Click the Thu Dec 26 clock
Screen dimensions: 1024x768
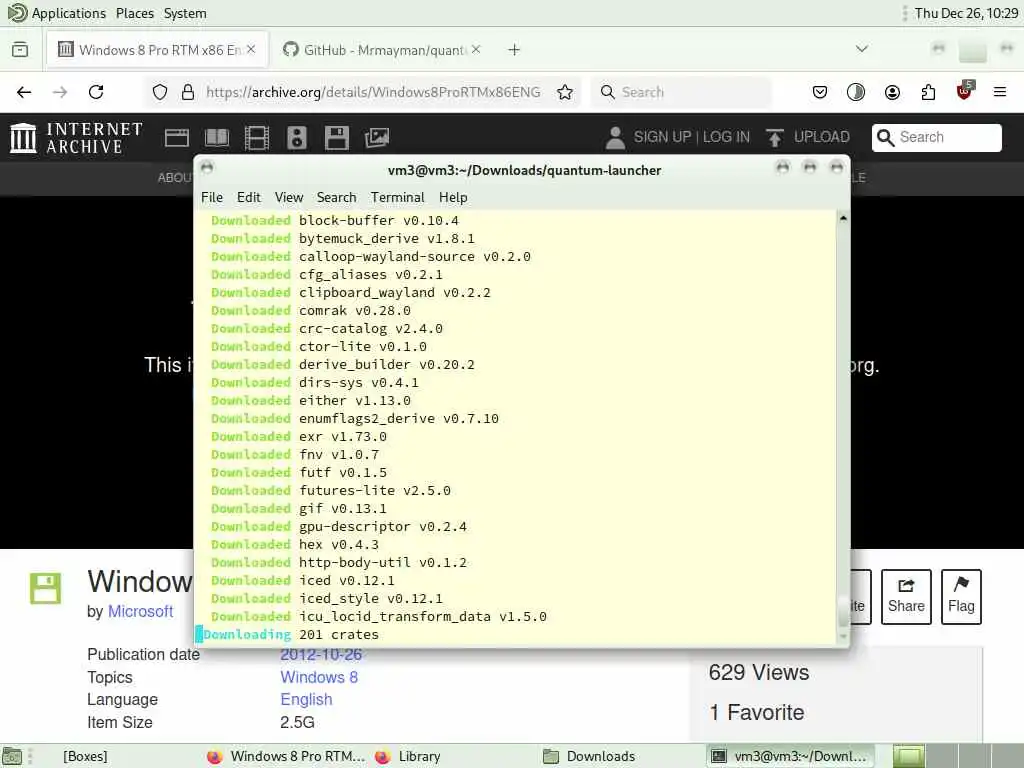966,13
